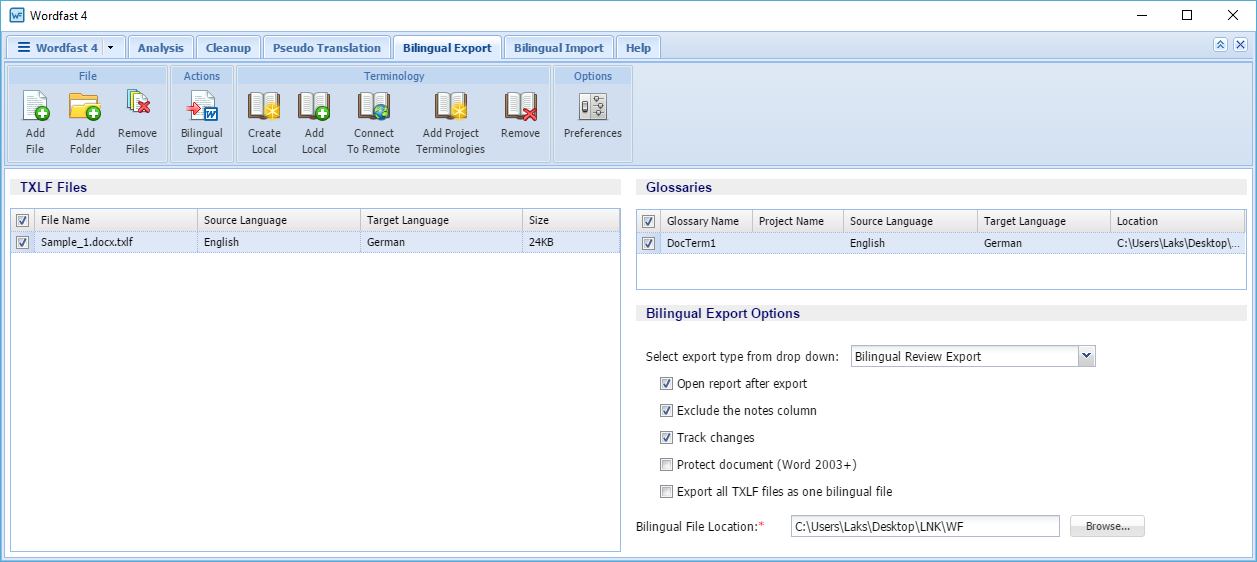
Task: Minimize the Wordfast 4 window
Action: coord(1141,15)
